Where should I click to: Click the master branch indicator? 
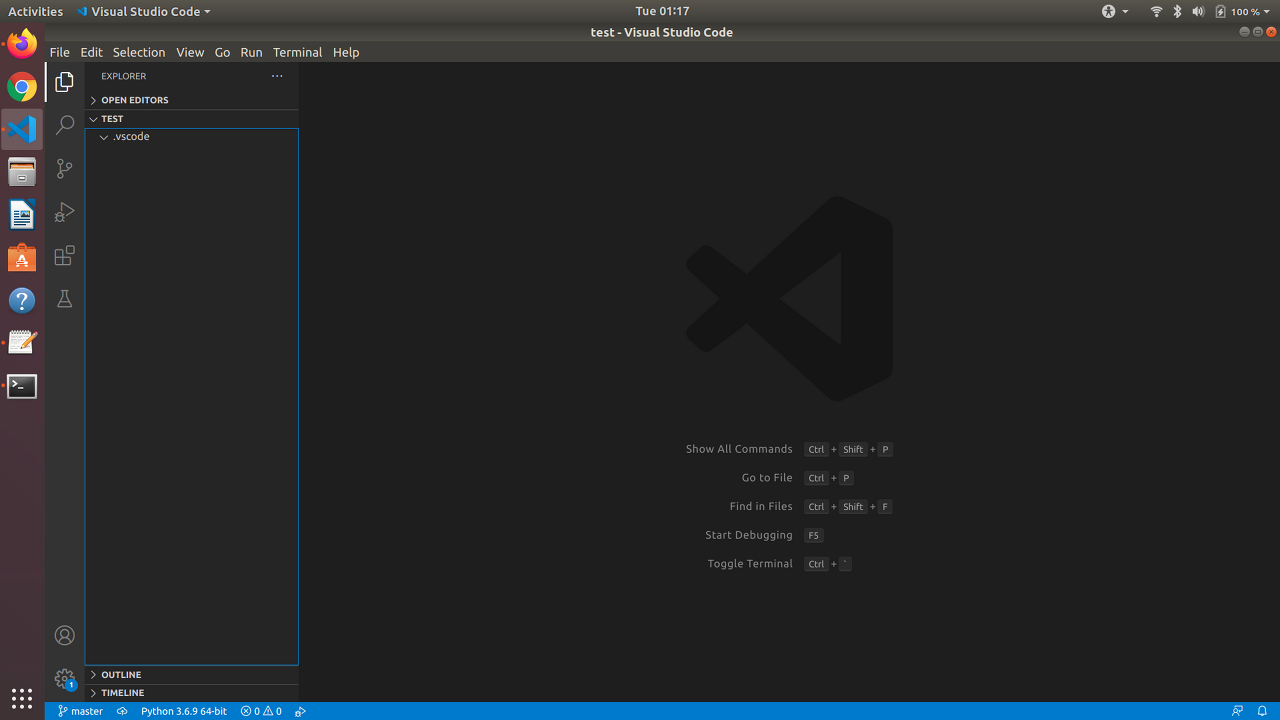[x=80, y=711]
